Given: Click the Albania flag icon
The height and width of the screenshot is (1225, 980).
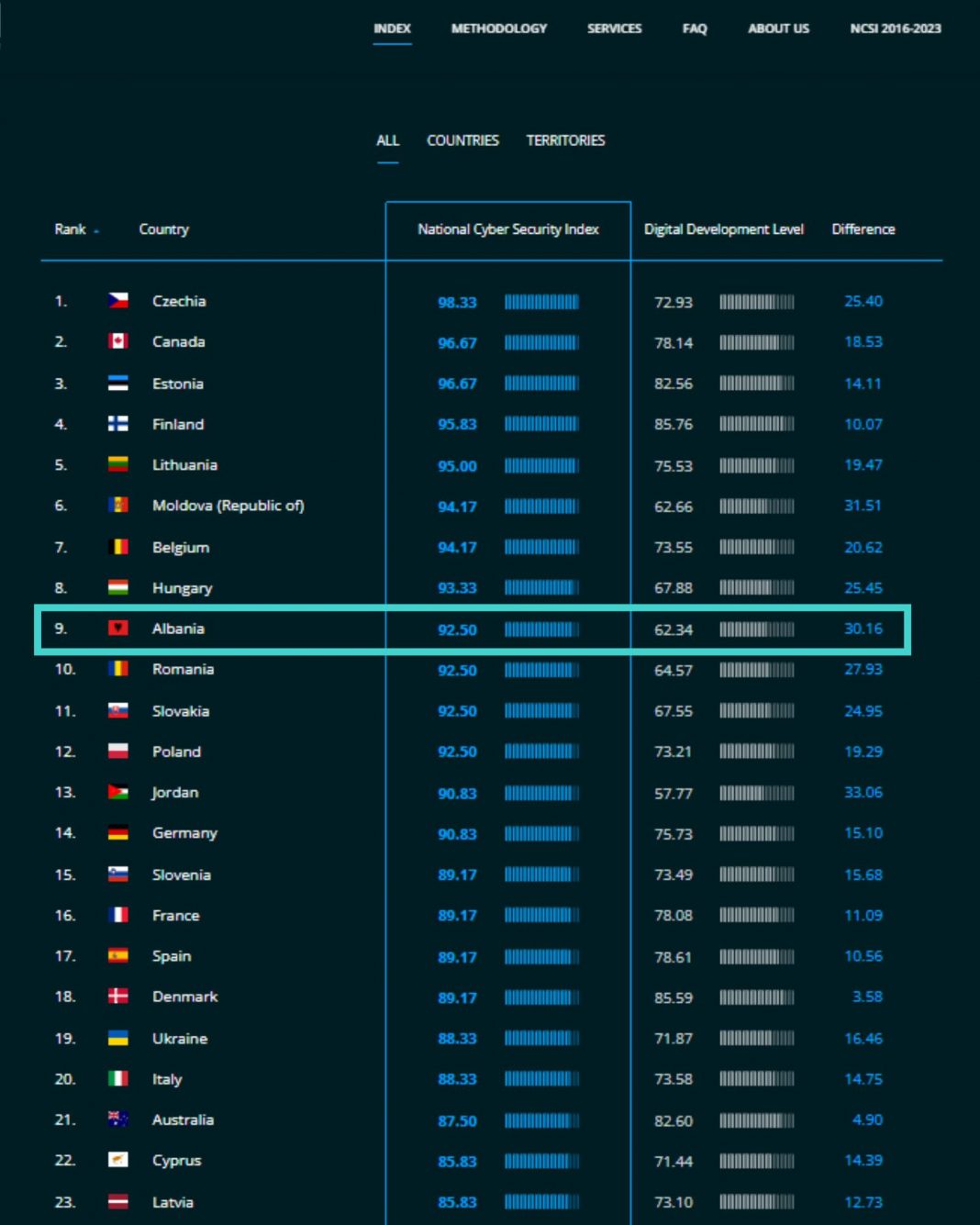Looking at the screenshot, I should [x=117, y=629].
